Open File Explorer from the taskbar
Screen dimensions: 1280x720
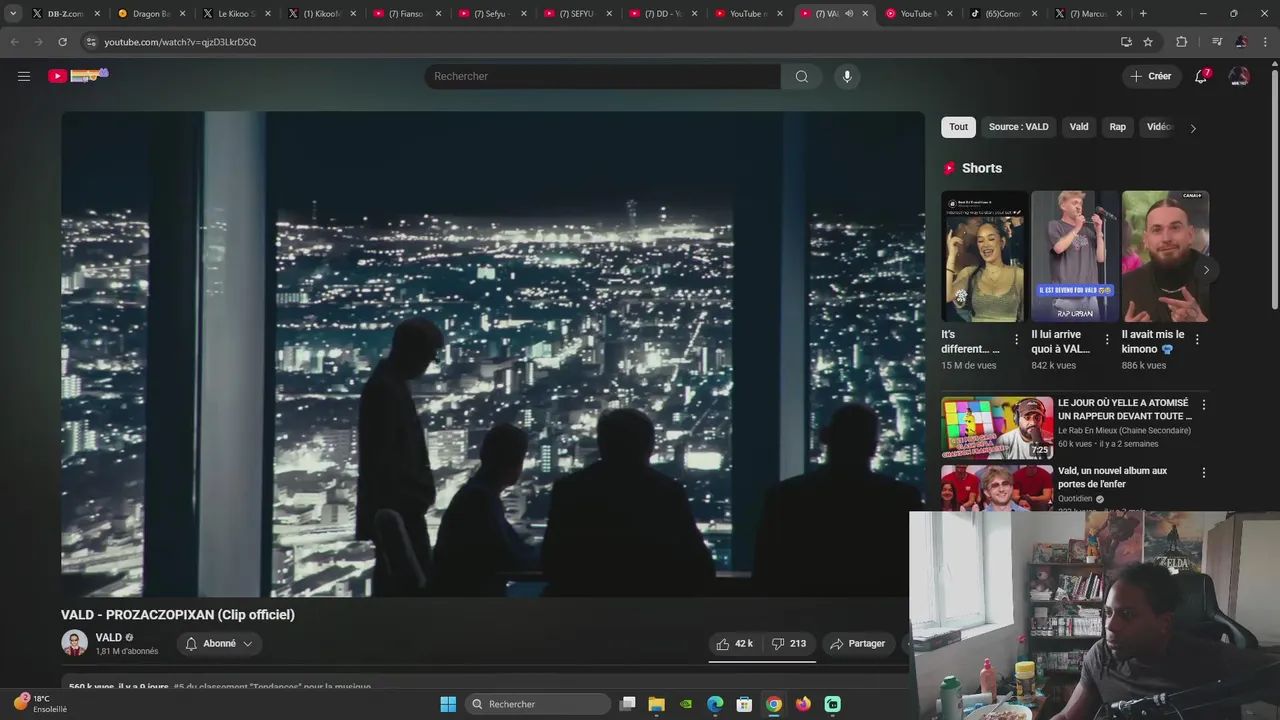(657, 704)
